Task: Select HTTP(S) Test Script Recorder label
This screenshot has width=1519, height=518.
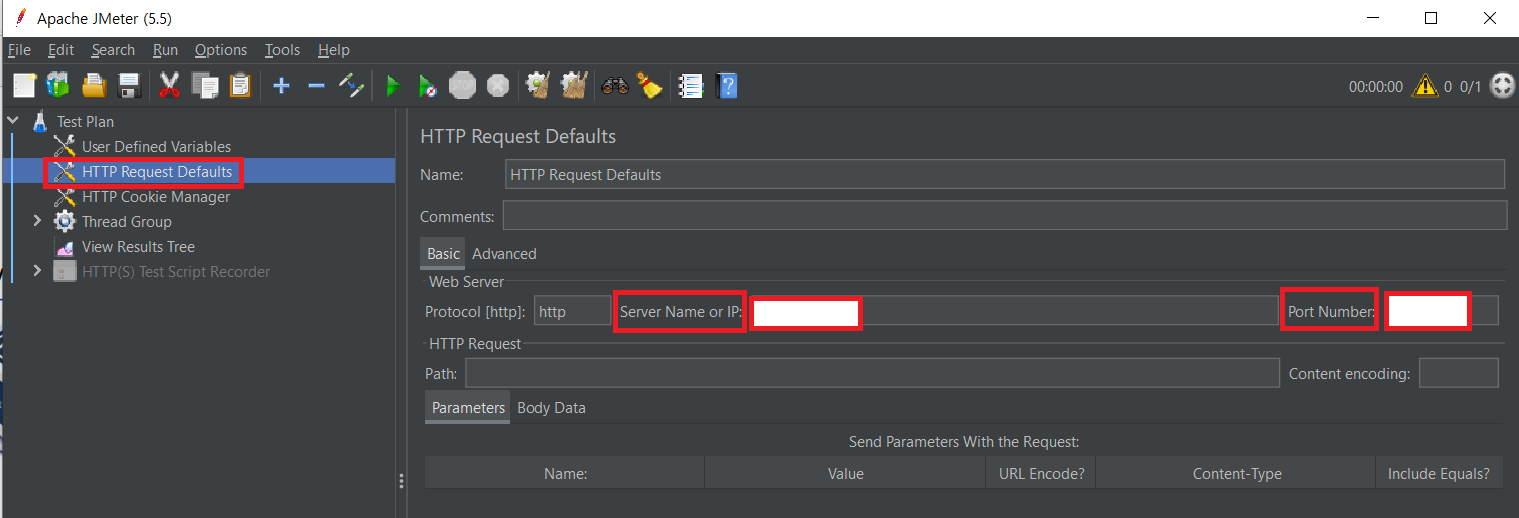Action: coord(176,272)
